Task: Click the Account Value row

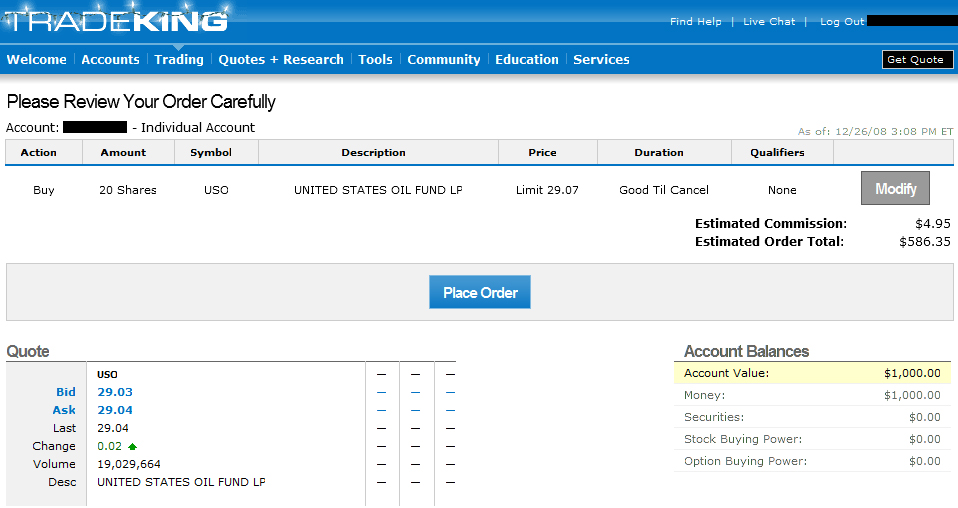Action: coord(812,373)
